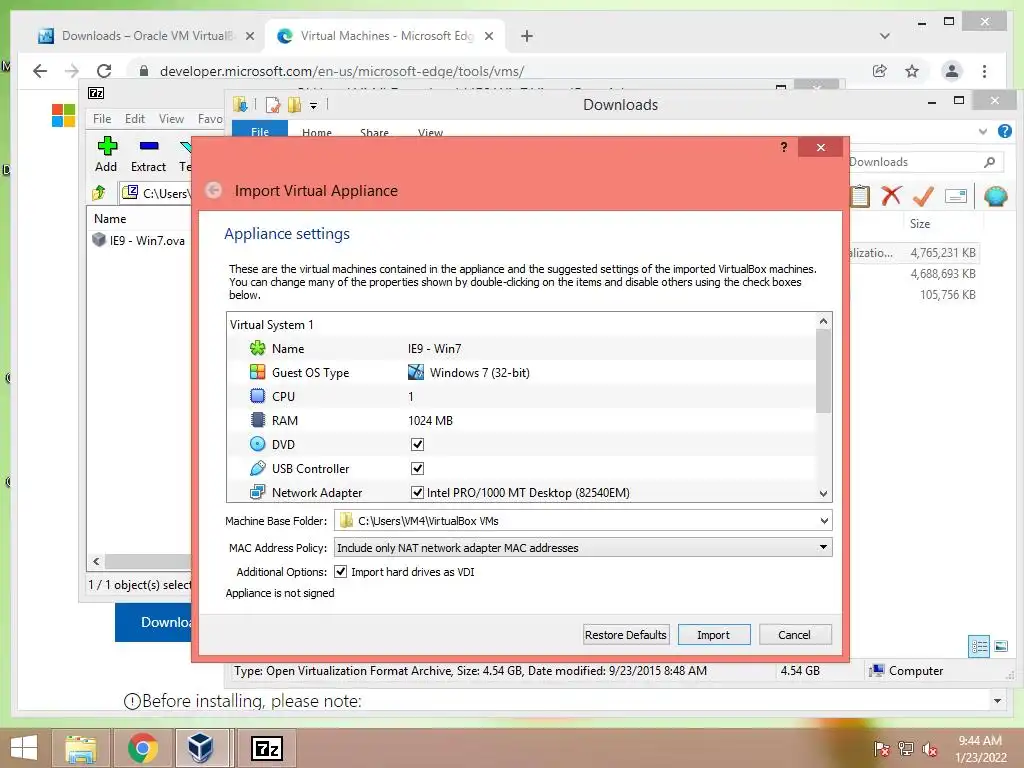
Task: Click the 7-Zip up-folder arrow icon
Action: 99,193
